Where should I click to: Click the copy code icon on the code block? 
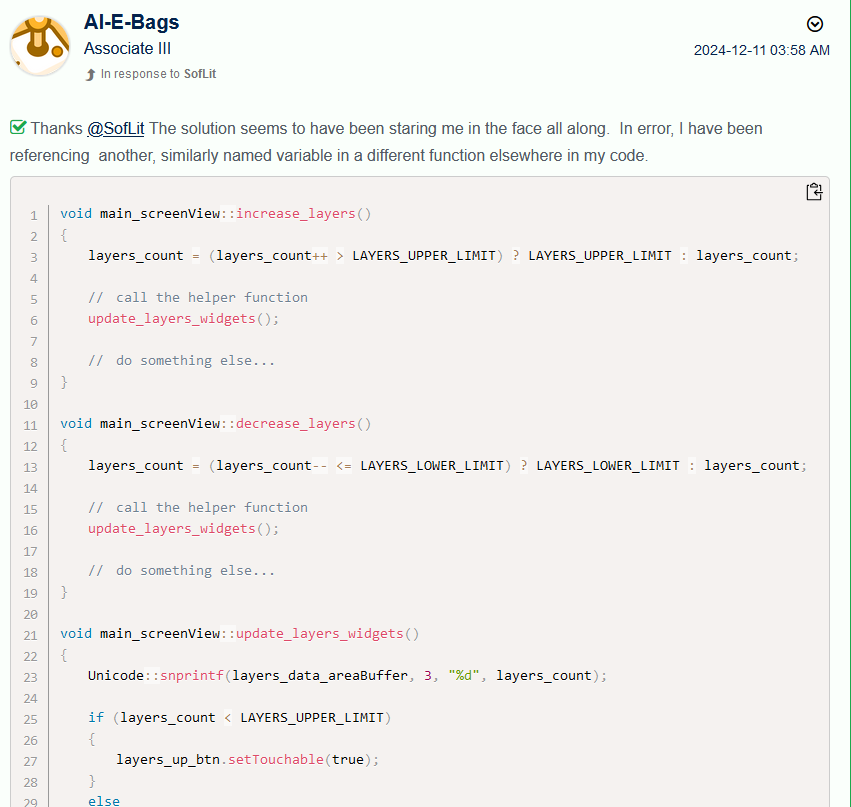tap(814, 191)
